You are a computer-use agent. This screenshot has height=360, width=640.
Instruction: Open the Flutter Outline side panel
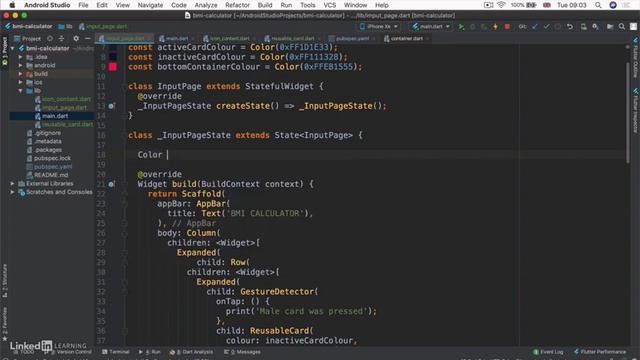point(636,57)
